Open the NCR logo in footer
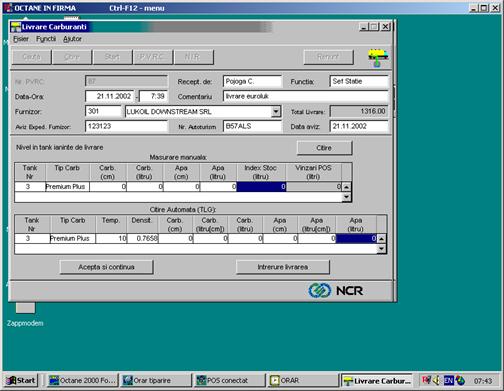The width and height of the screenshot is (504, 391). coord(336,290)
